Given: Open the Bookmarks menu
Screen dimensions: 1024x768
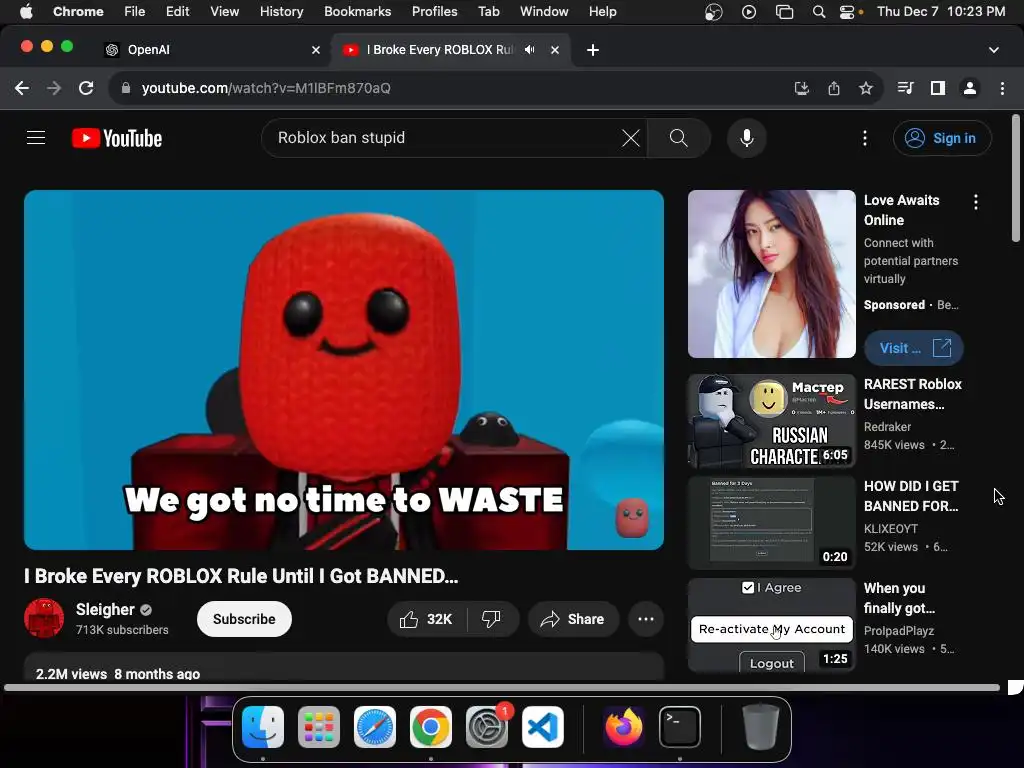Looking at the screenshot, I should point(358,12).
